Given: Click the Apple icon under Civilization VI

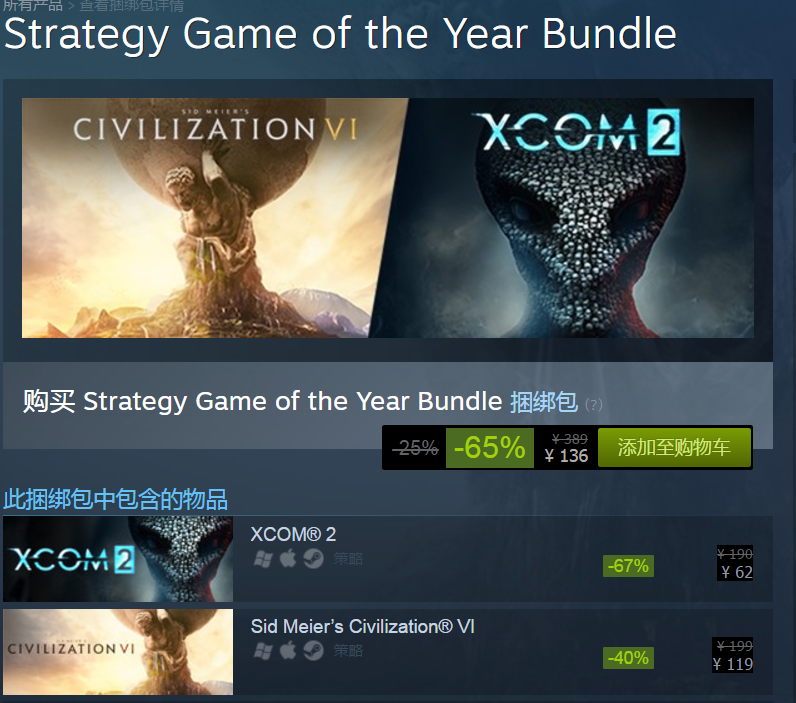Looking at the screenshot, I should click(288, 651).
